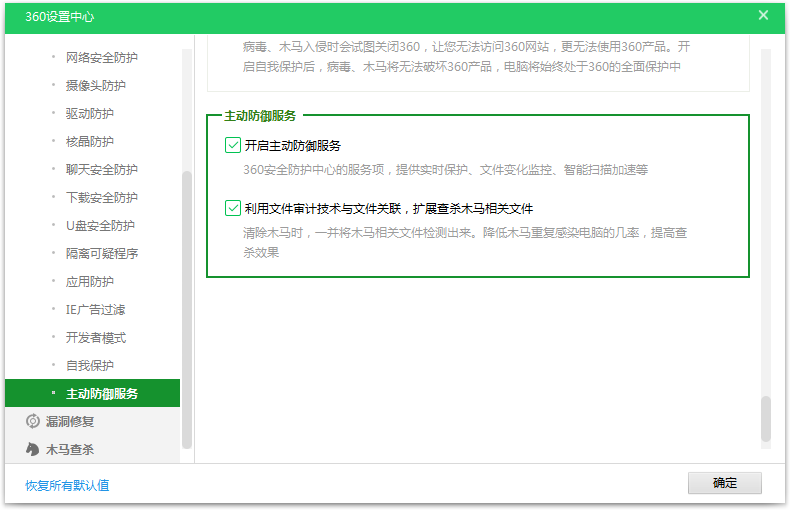Select 下载安全防护 item
Image resolution: width=790 pixels, height=510 pixels.
coord(101,198)
